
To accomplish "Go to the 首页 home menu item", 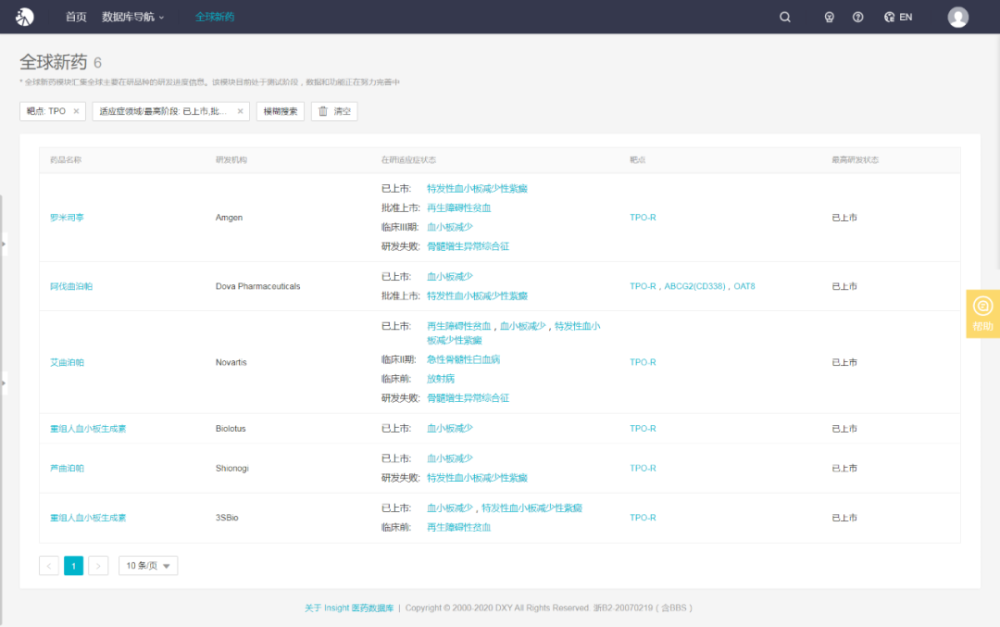I will point(76,17).
